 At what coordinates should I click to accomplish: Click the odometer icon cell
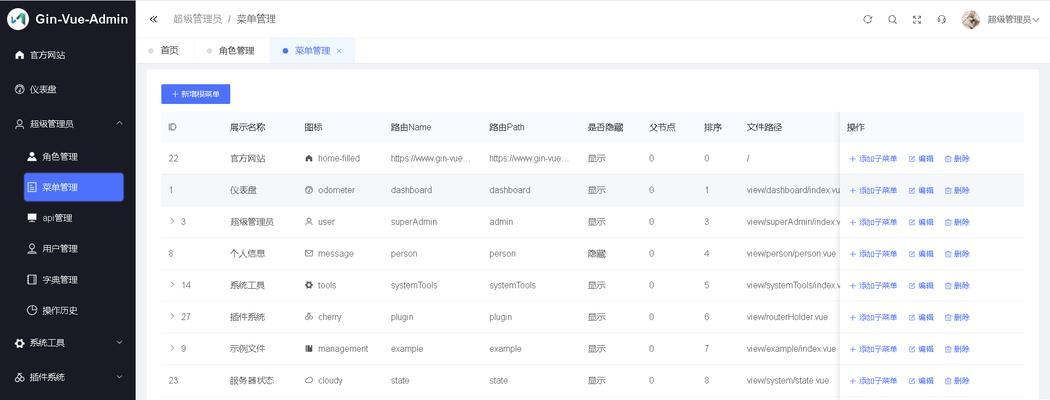(329, 190)
